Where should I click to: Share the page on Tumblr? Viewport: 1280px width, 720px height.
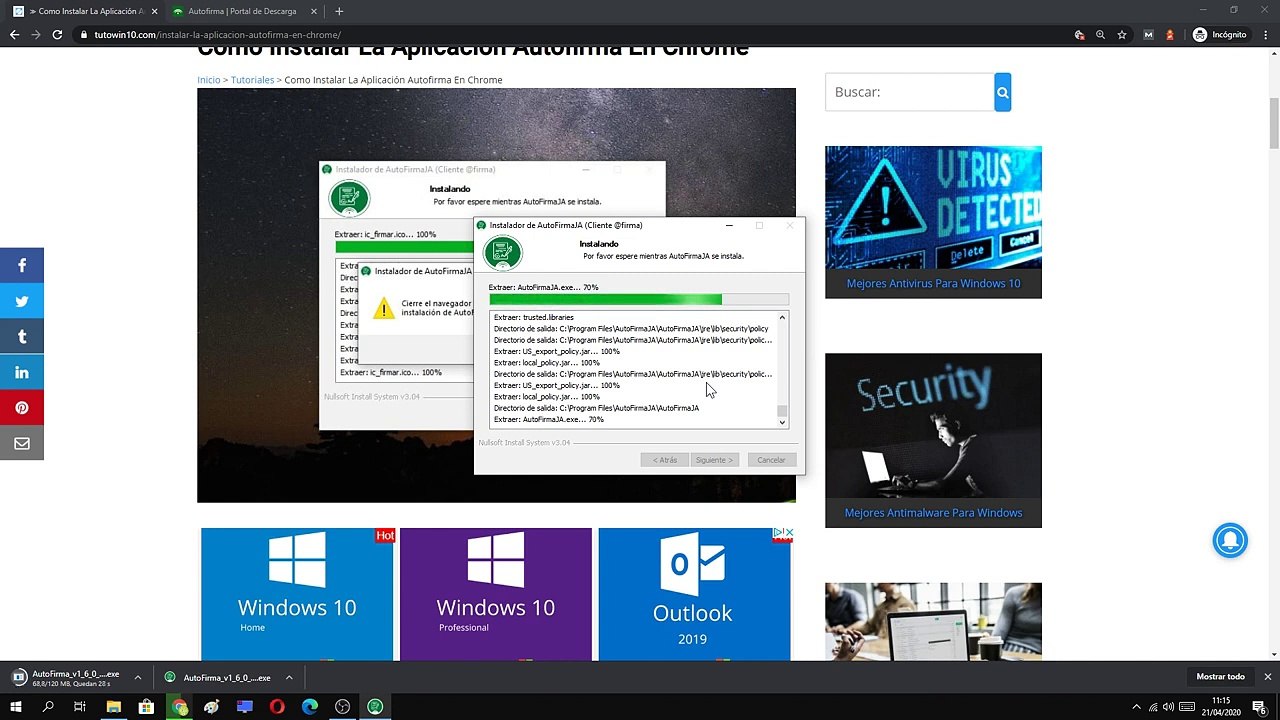22,337
